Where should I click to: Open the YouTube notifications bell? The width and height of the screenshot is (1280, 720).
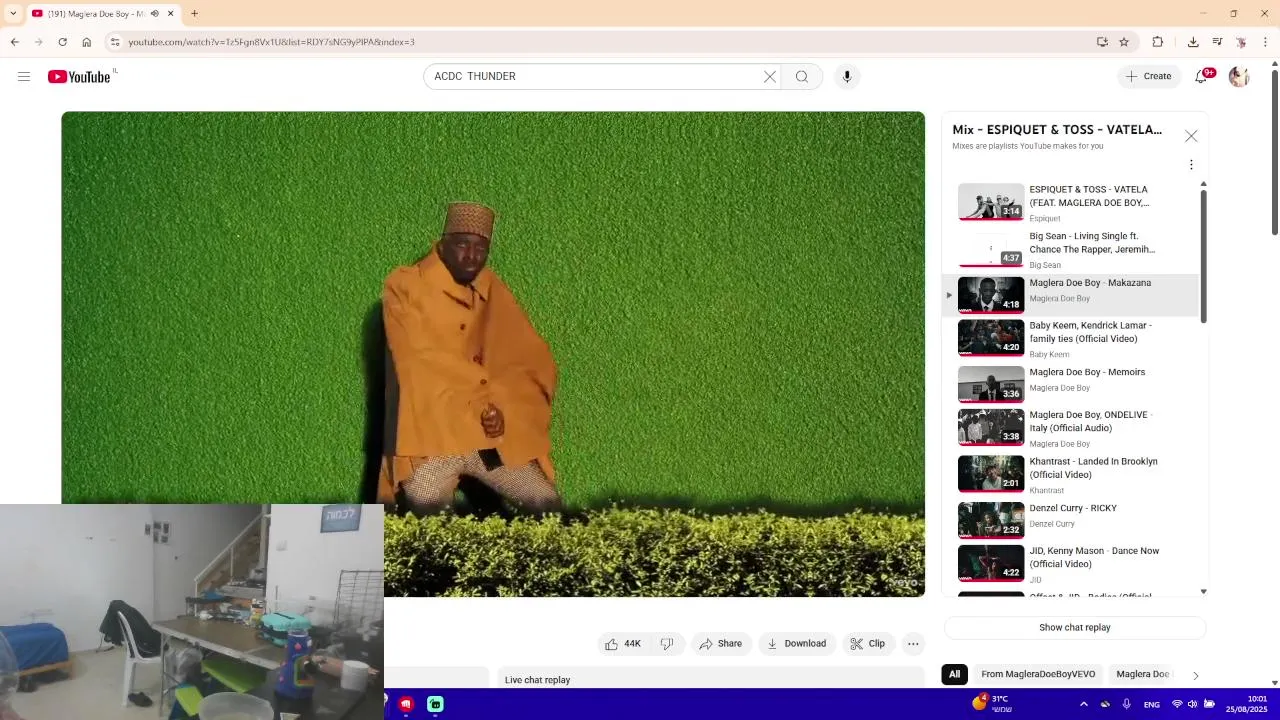[x=1201, y=76]
